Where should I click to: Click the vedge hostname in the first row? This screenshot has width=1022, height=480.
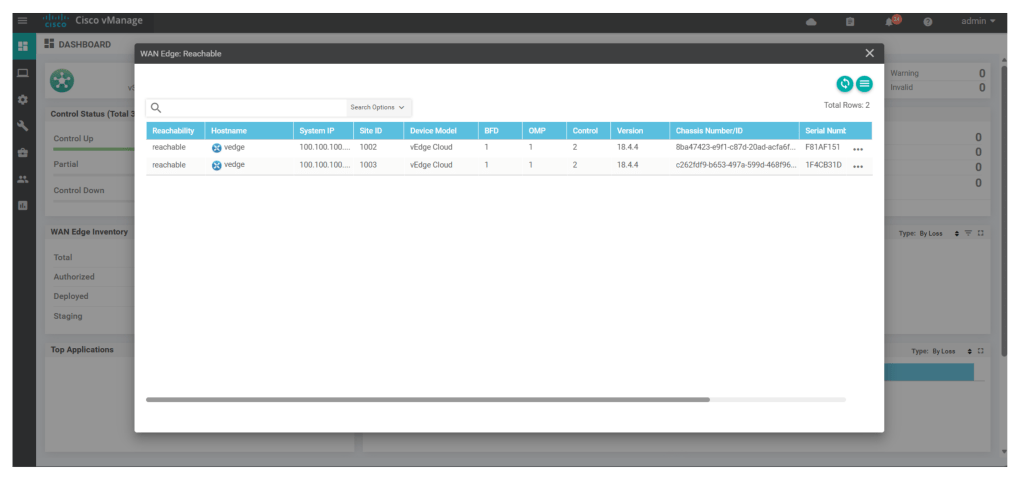click(234, 147)
